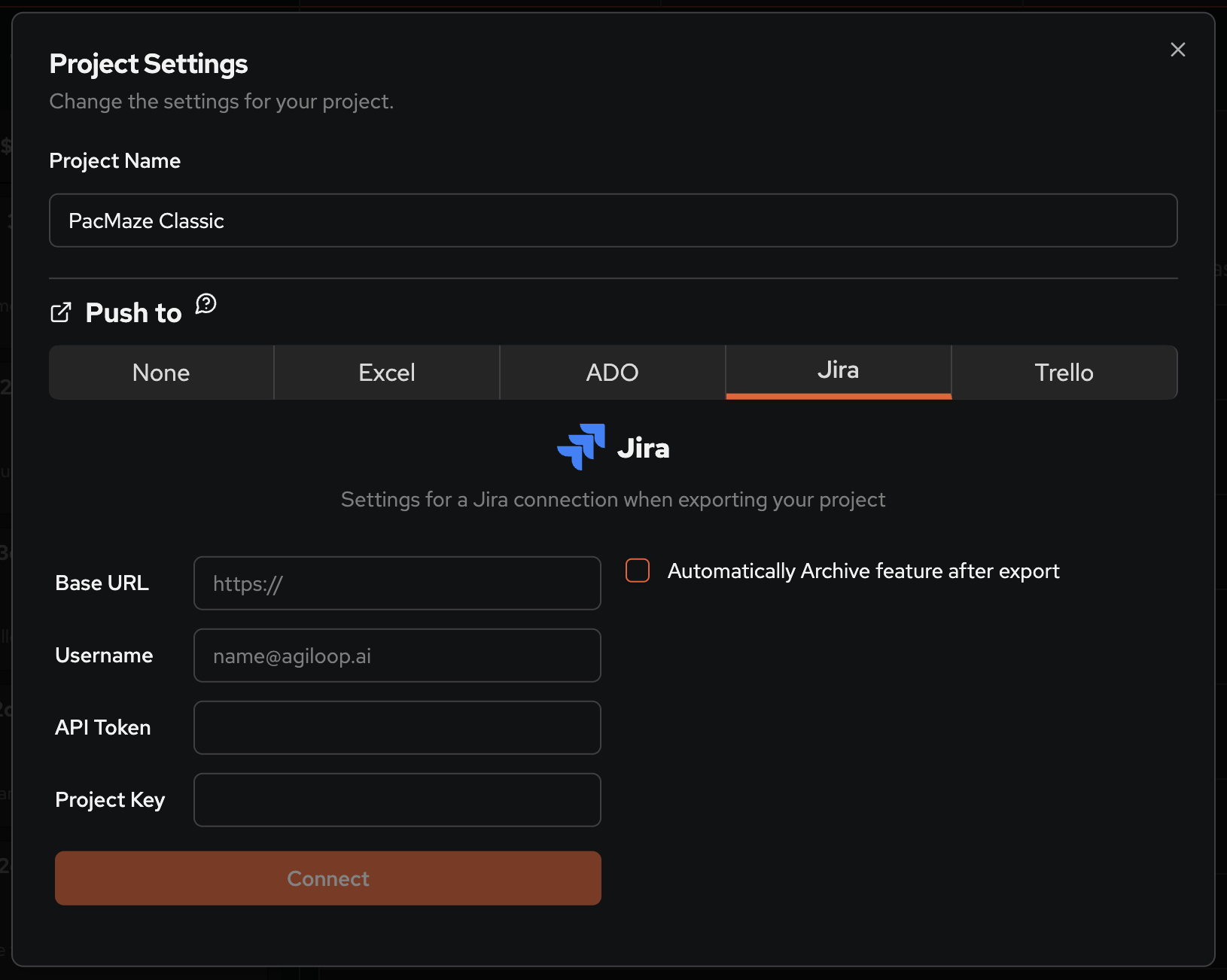Image resolution: width=1227 pixels, height=980 pixels.
Task: Open the ADO tab
Action: pyautogui.click(x=613, y=373)
